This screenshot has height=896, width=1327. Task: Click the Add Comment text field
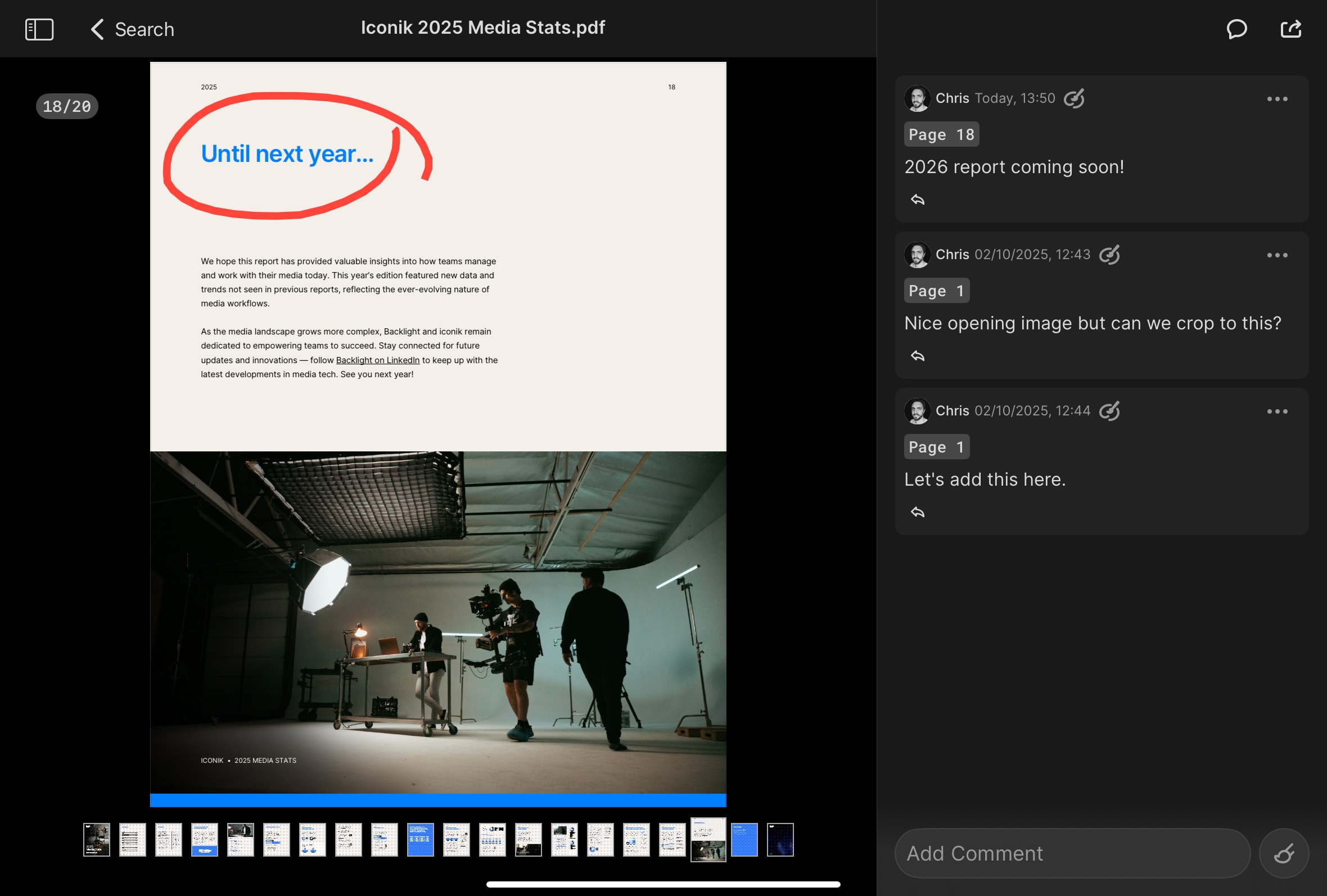(x=1072, y=853)
